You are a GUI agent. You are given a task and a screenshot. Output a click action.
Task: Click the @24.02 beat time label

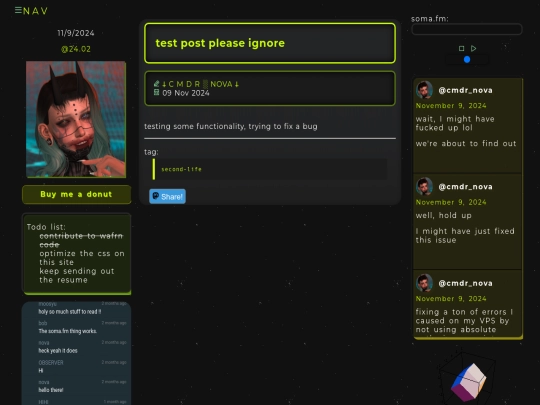76,49
